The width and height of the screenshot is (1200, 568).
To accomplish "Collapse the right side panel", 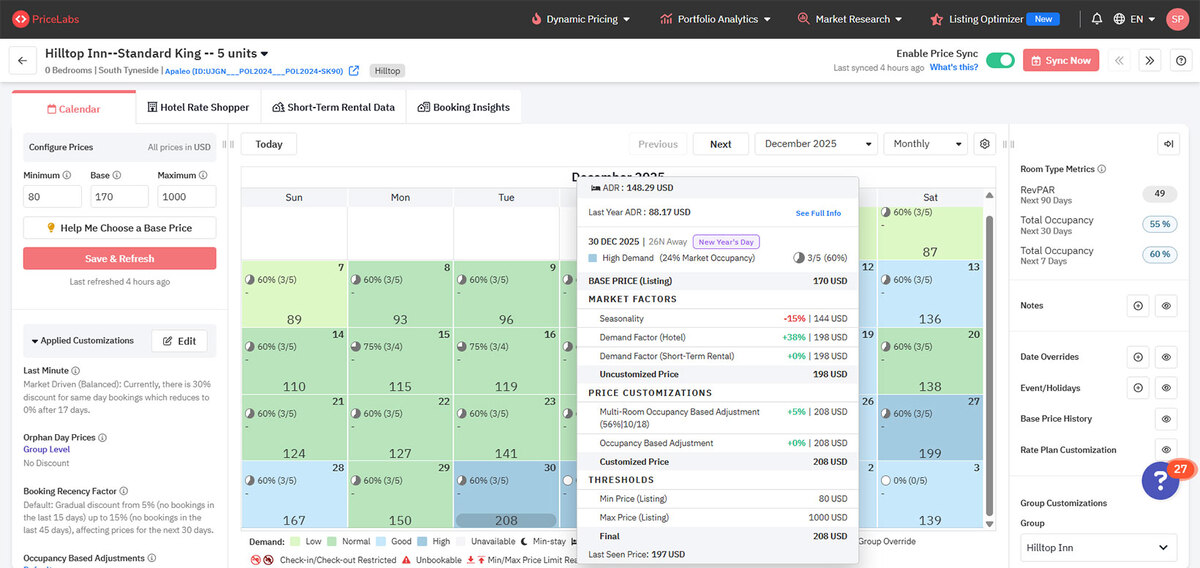I will (x=1167, y=144).
